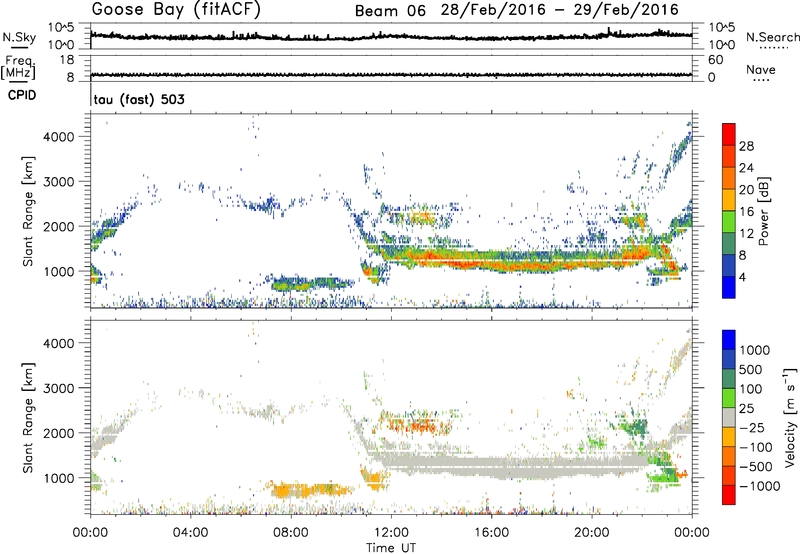The width and height of the screenshot is (800, 554).
Task: Click the "Beam 06" label in the header
Action: pos(390,10)
